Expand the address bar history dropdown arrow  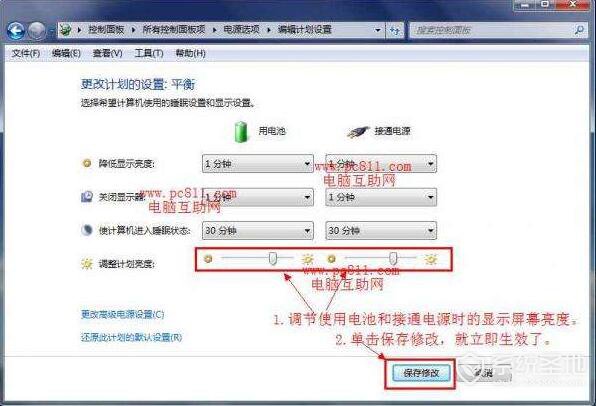pos(377,30)
